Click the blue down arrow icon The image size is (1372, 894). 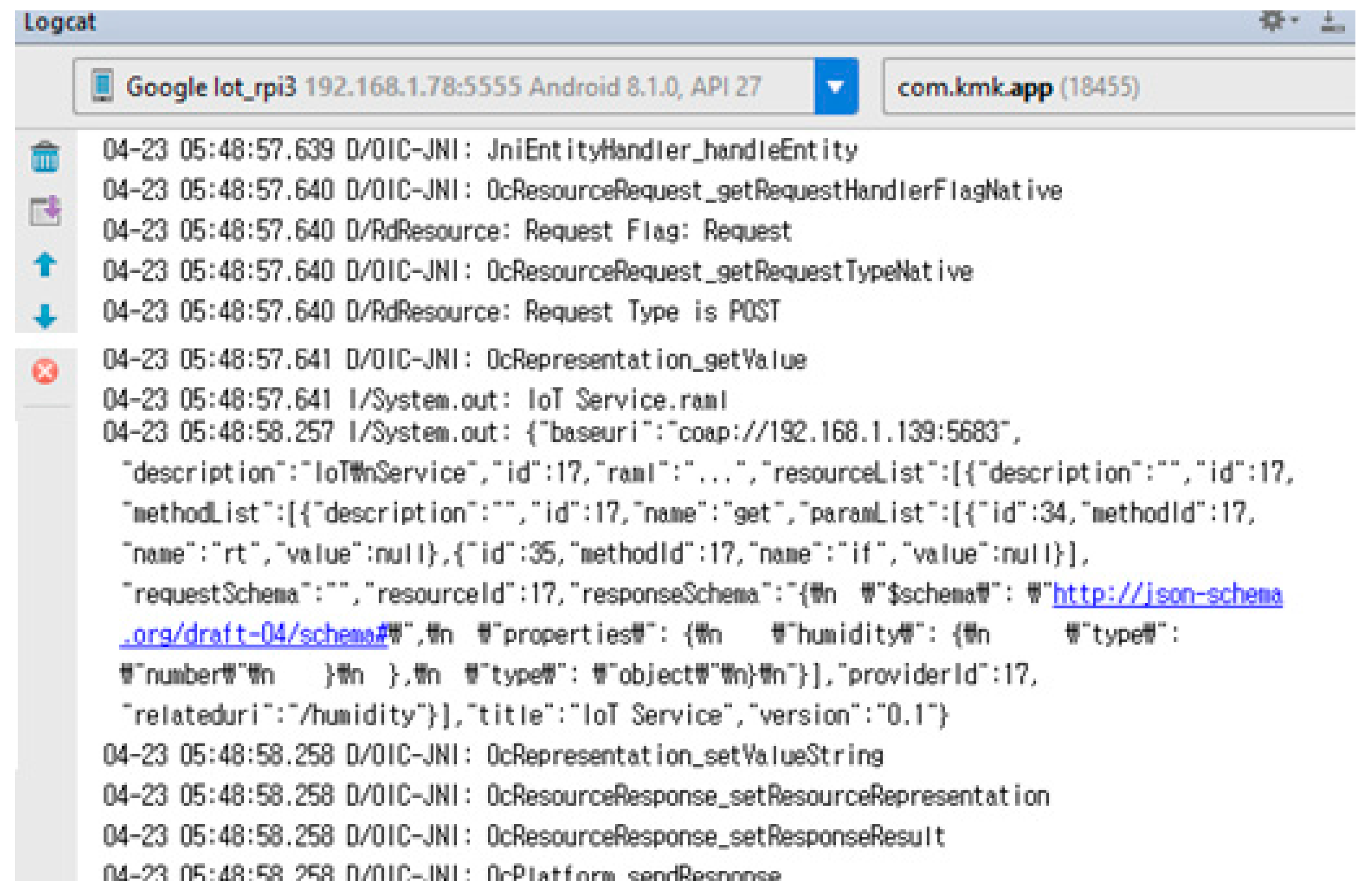(x=44, y=316)
